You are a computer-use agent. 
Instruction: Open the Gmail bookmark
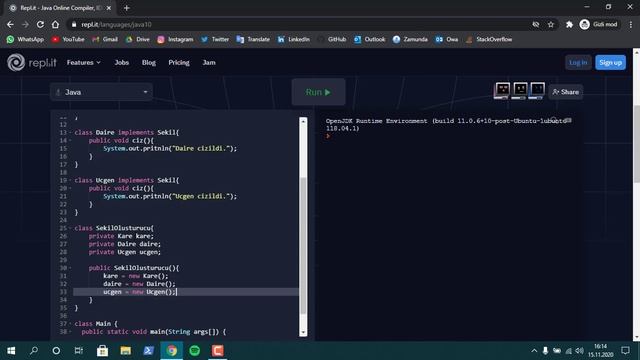pyautogui.click(x=105, y=39)
